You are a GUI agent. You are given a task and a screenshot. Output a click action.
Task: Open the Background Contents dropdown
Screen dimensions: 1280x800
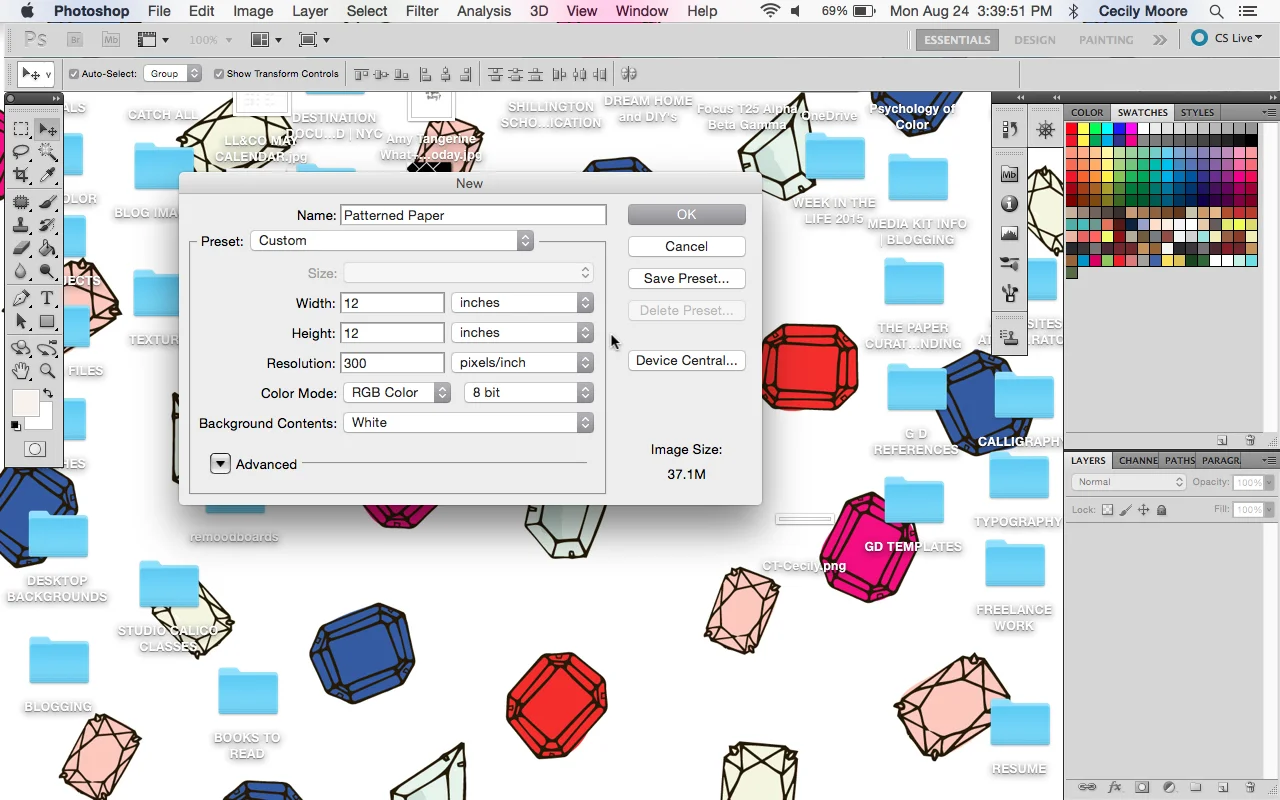point(468,423)
